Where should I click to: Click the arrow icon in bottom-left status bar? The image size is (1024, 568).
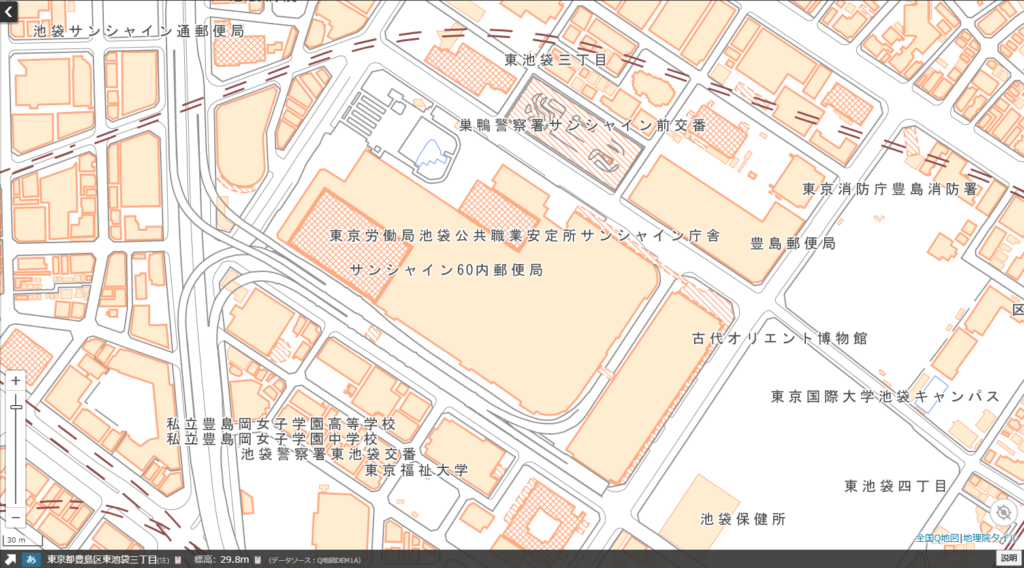(9, 559)
